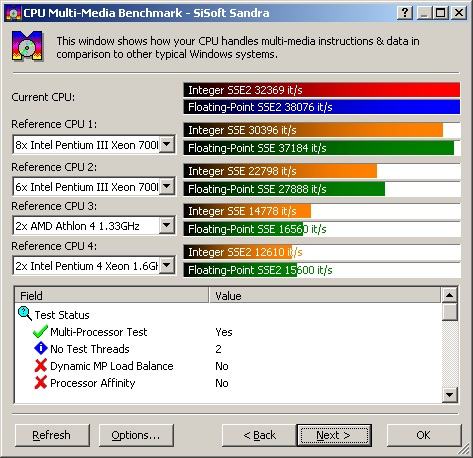The width and height of the screenshot is (473, 458).
Task: Select the 6x Intel Pentium III Xeon combo box
Action: click(x=94, y=186)
